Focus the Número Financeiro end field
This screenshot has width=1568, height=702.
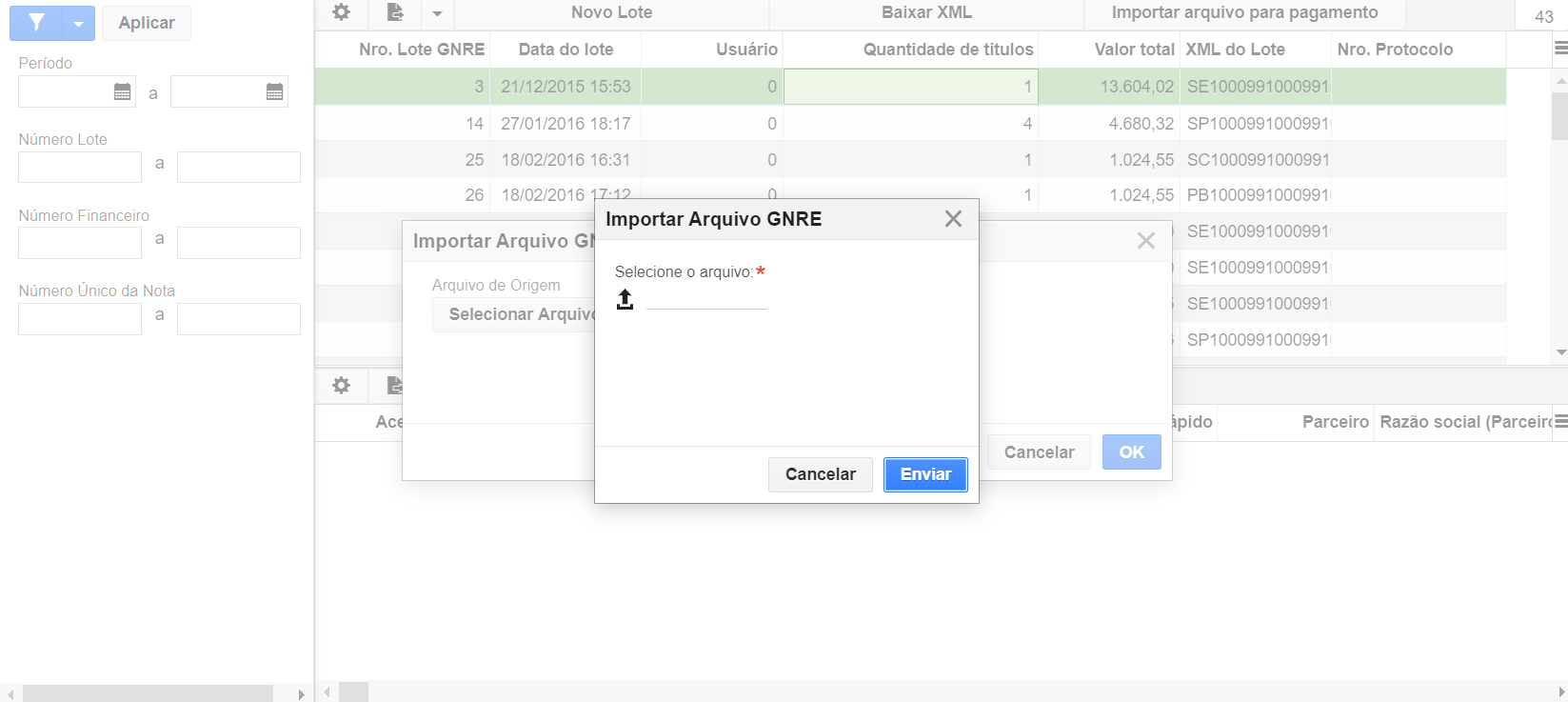[239, 243]
